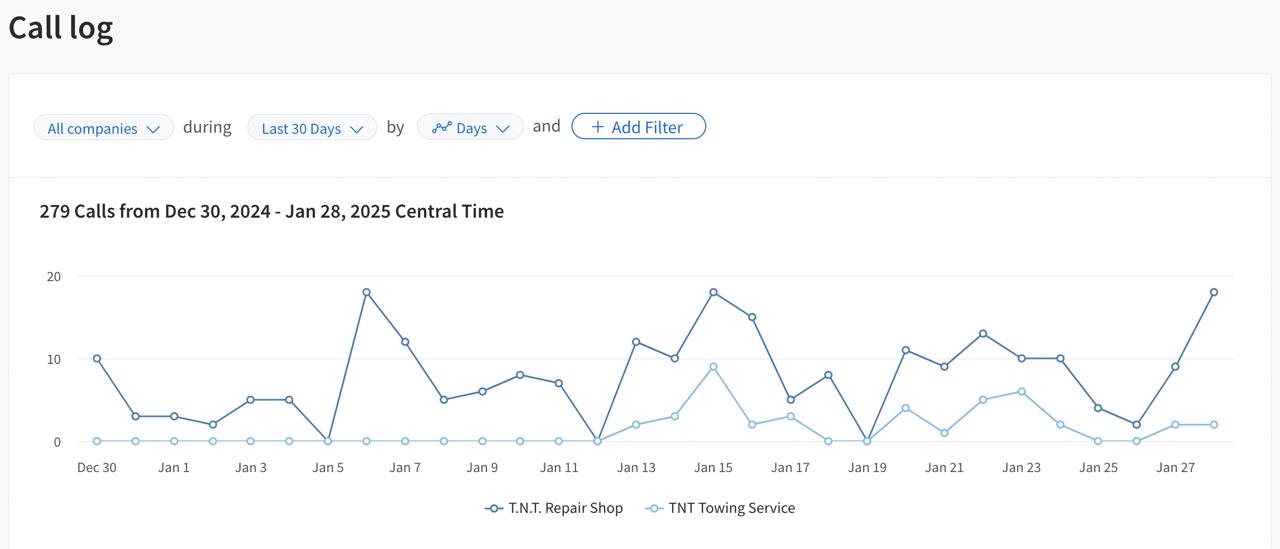Click Repair Shop peak point on Jan 6
This screenshot has width=1280, height=549.
pyautogui.click(x=366, y=292)
